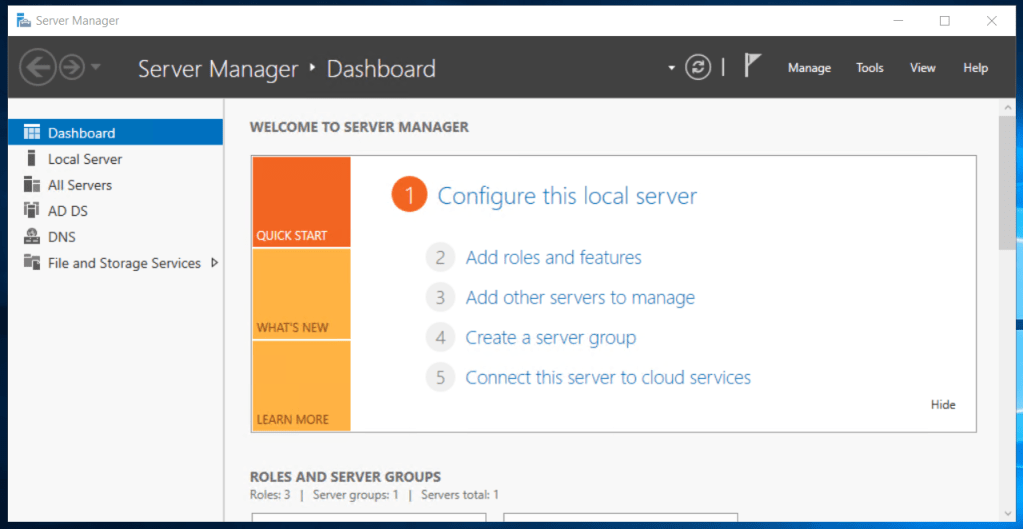Open the notifications flag icon
Image resolution: width=1023 pixels, height=529 pixels.
[x=752, y=66]
